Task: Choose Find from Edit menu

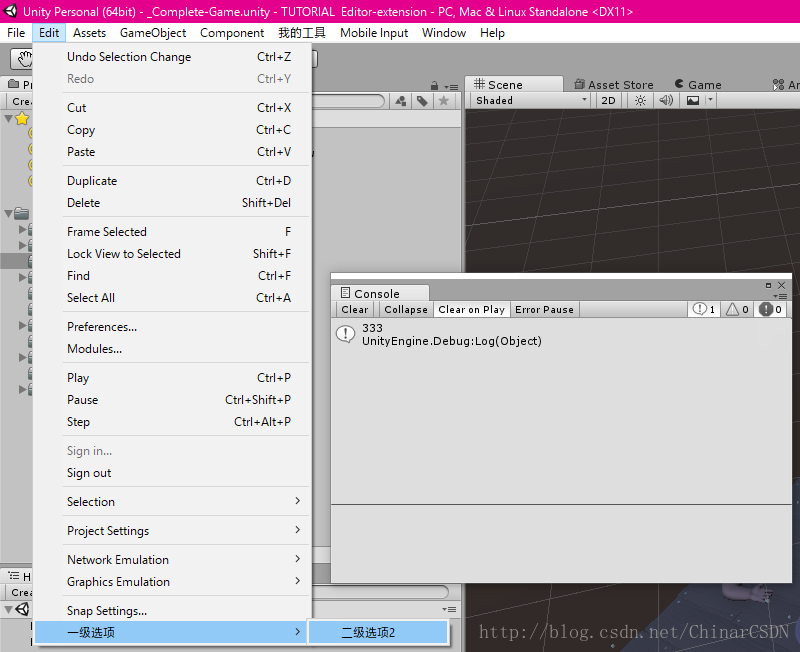Action: pos(172,275)
